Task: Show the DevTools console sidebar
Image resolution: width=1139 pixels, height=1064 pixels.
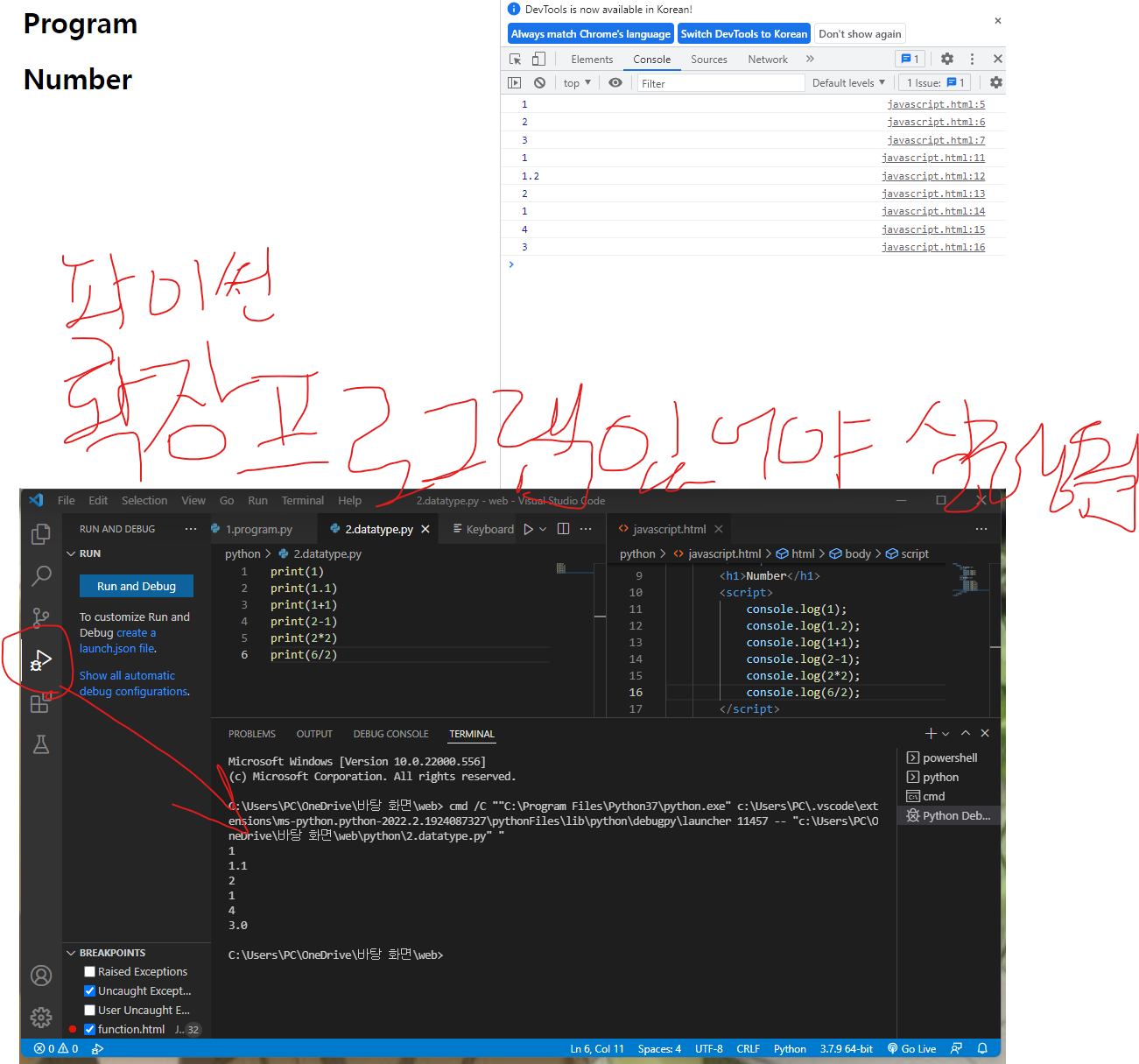Action: point(515,82)
